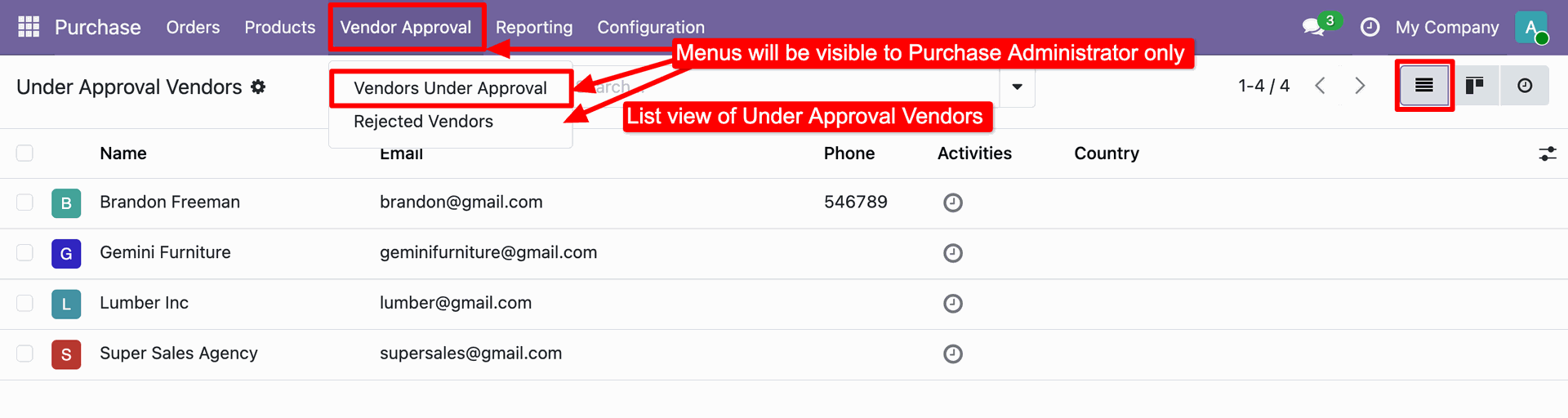Expand the search options dropdown arrow
Image resolution: width=1568 pixels, height=418 pixels.
pyautogui.click(x=1017, y=87)
